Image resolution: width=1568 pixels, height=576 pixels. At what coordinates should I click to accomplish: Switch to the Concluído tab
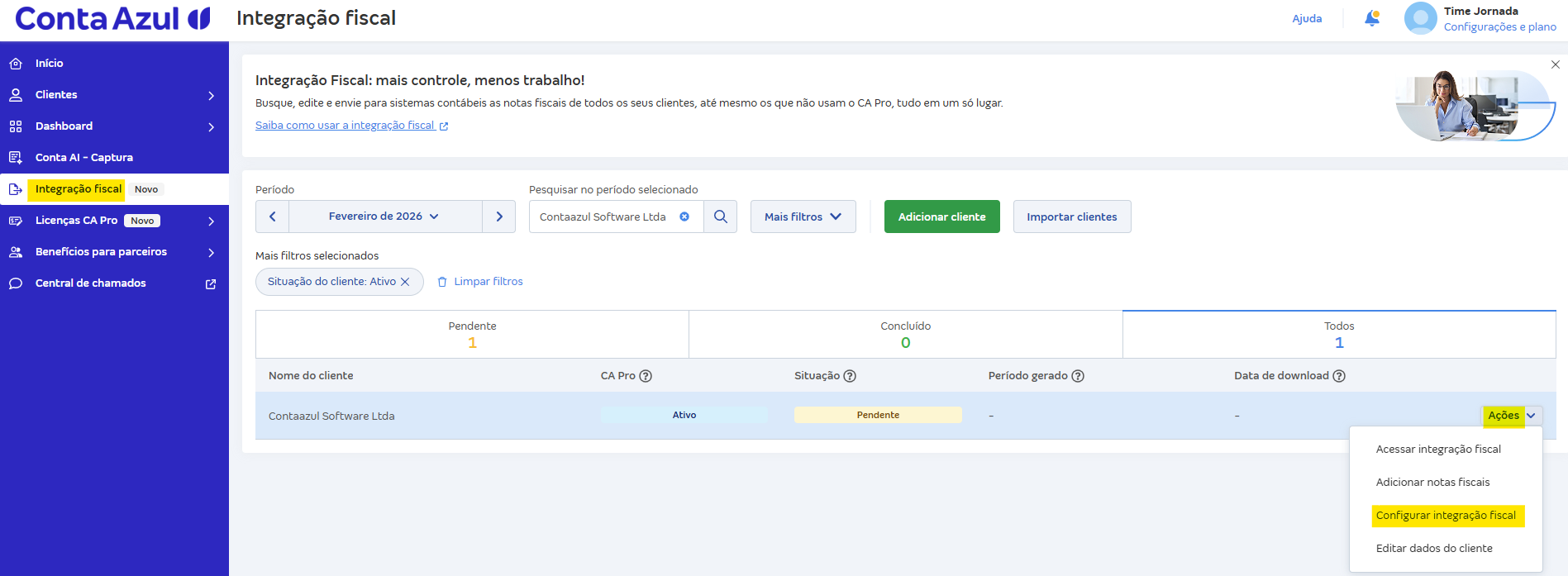coord(906,335)
